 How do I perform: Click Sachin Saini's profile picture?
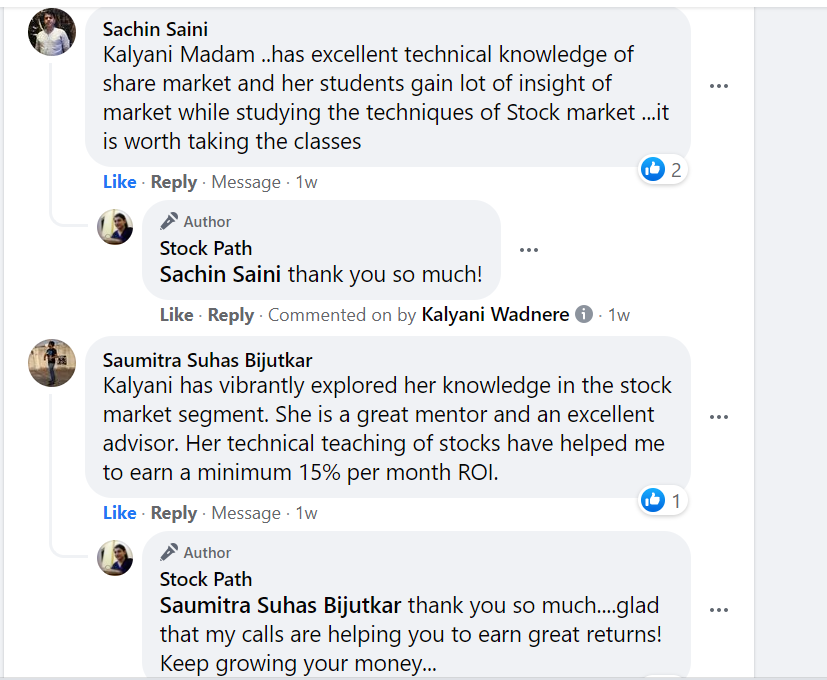tap(51, 33)
